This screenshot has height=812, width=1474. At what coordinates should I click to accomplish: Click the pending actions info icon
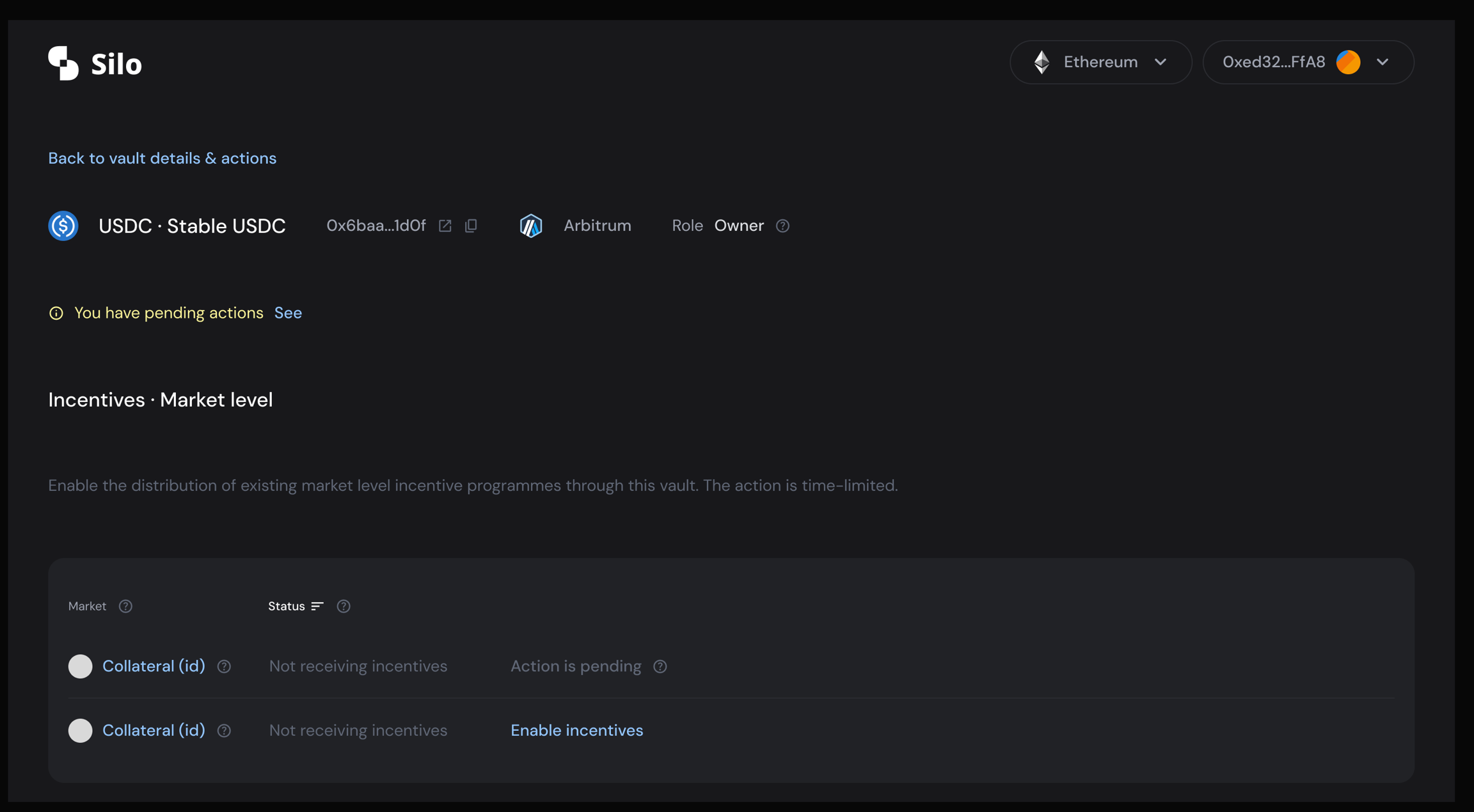click(x=56, y=313)
